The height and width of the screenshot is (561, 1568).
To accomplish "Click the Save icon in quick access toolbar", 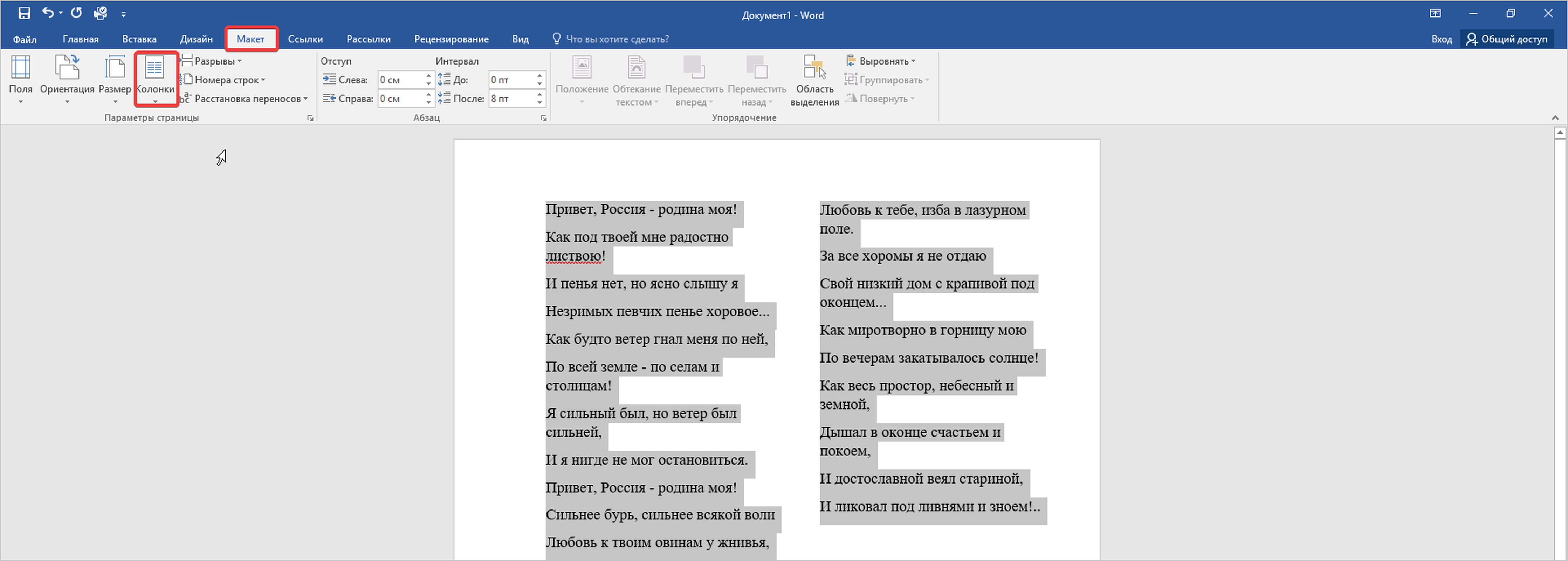I will coord(25,13).
